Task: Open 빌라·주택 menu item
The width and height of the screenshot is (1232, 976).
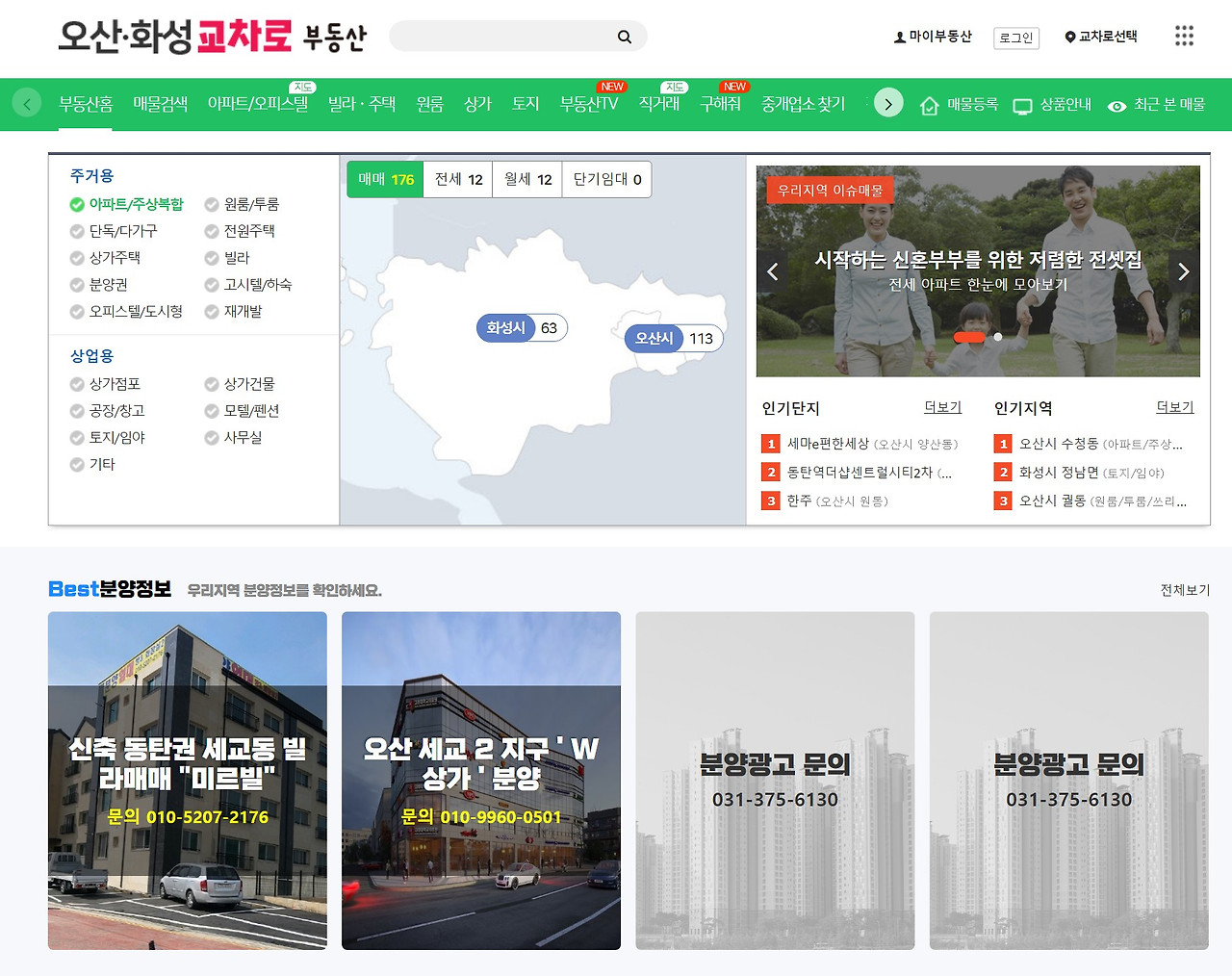Action: pos(362,104)
